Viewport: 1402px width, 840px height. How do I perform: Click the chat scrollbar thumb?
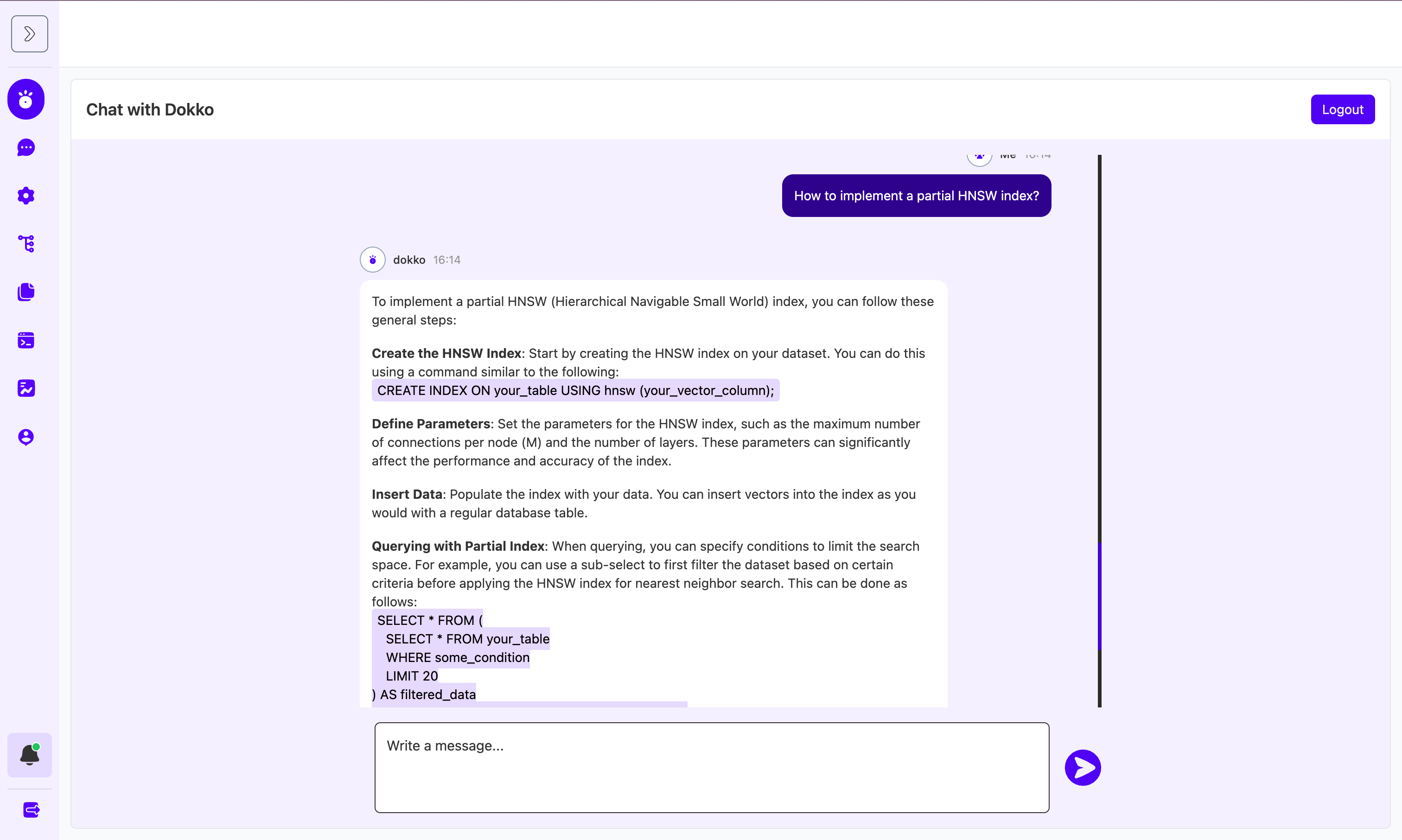tap(1100, 596)
